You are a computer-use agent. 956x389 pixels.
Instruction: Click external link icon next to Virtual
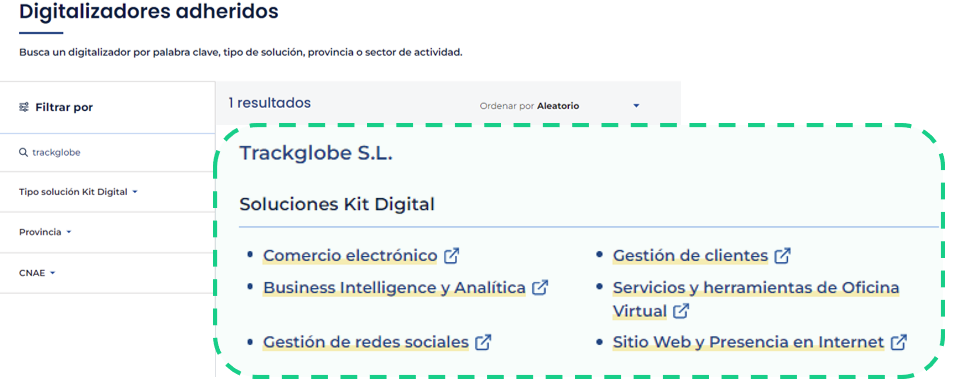pyautogui.click(x=680, y=311)
